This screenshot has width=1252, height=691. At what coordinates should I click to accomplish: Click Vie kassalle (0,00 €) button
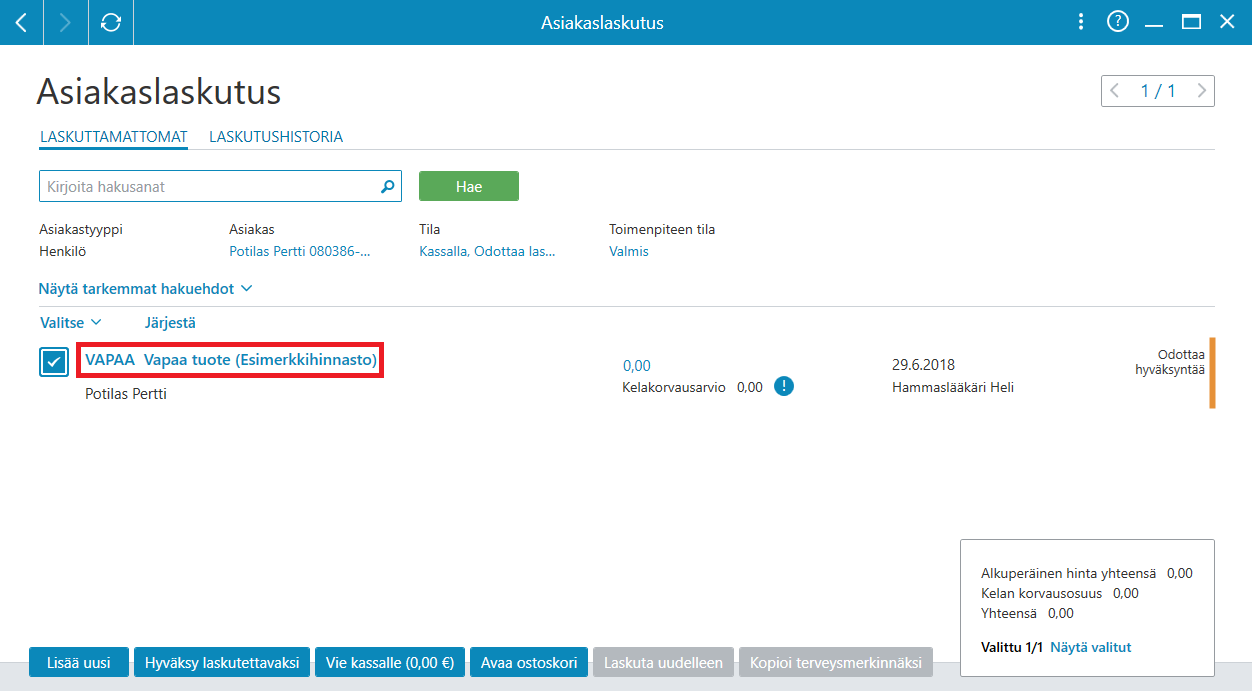coord(390,662)
